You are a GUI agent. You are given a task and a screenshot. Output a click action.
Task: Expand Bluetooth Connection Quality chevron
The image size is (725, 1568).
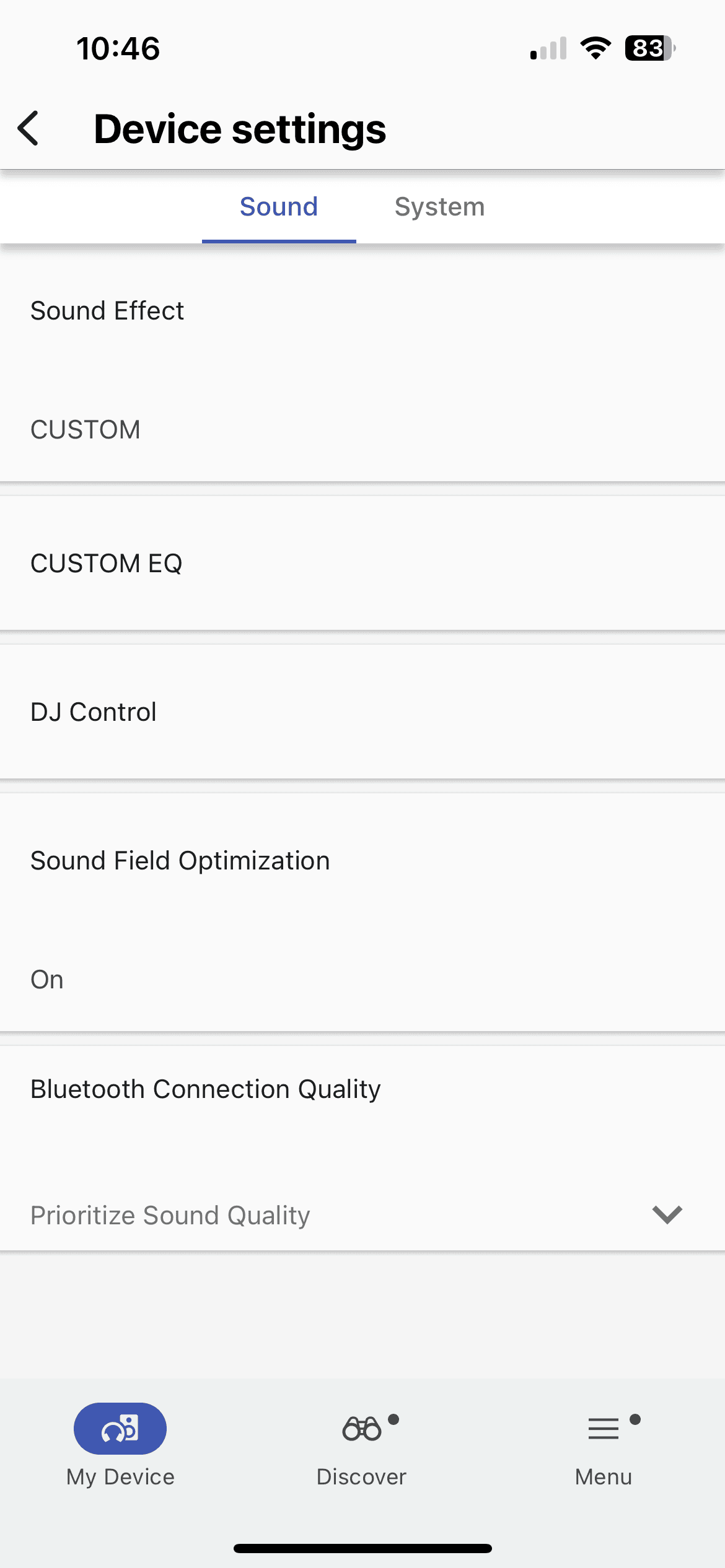pos(667,1214)
